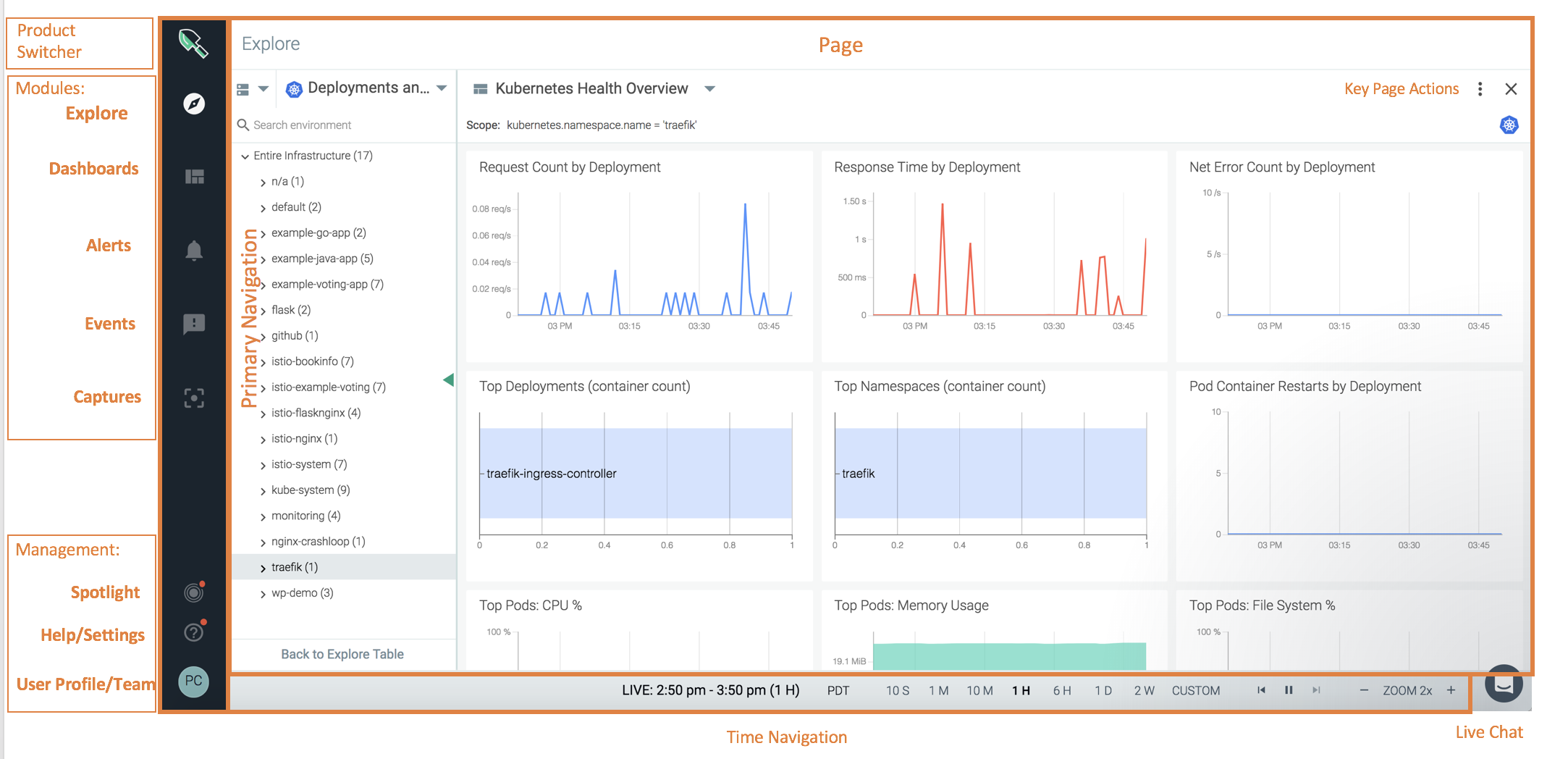
Task: Open the Dashboards module icon
Action: pyautogui.click(x=194, y=177)
